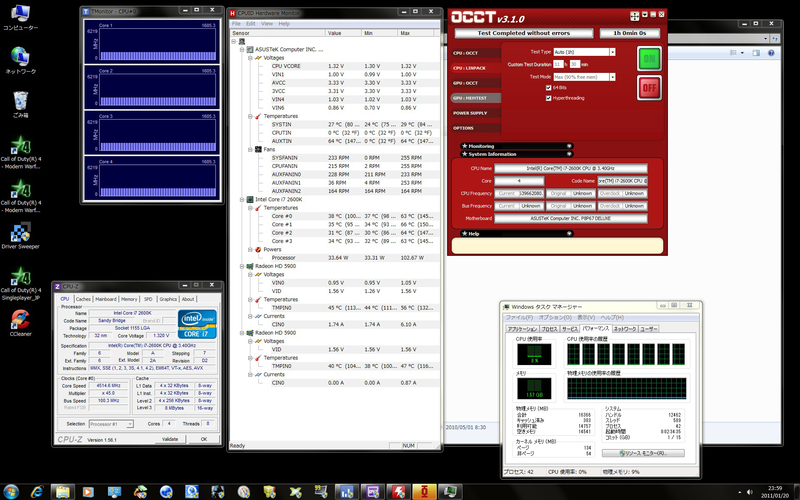
Task: Open Windows Explorer folder taskbar icon
Action: pyautogui.click(x=63, y=491)
